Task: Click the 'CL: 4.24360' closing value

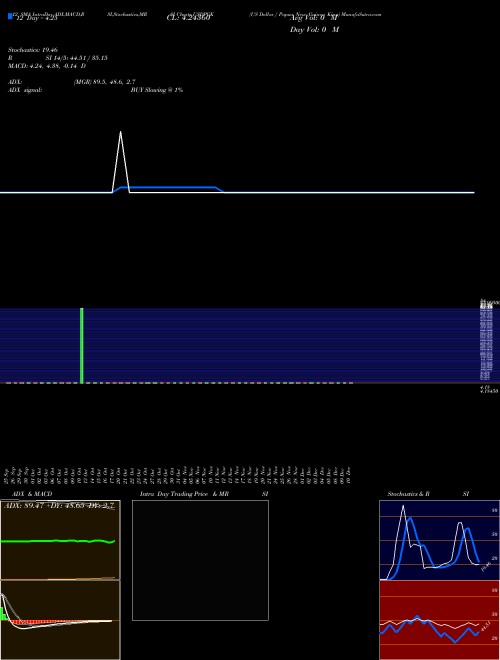Action: (x=188, y=18)
